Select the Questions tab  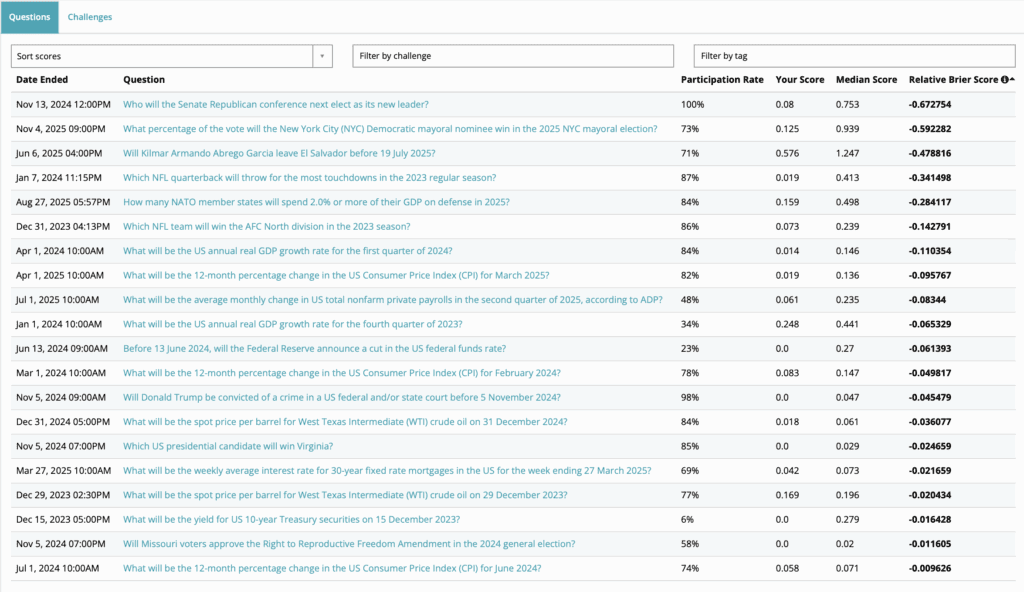[x=29, y=17]
